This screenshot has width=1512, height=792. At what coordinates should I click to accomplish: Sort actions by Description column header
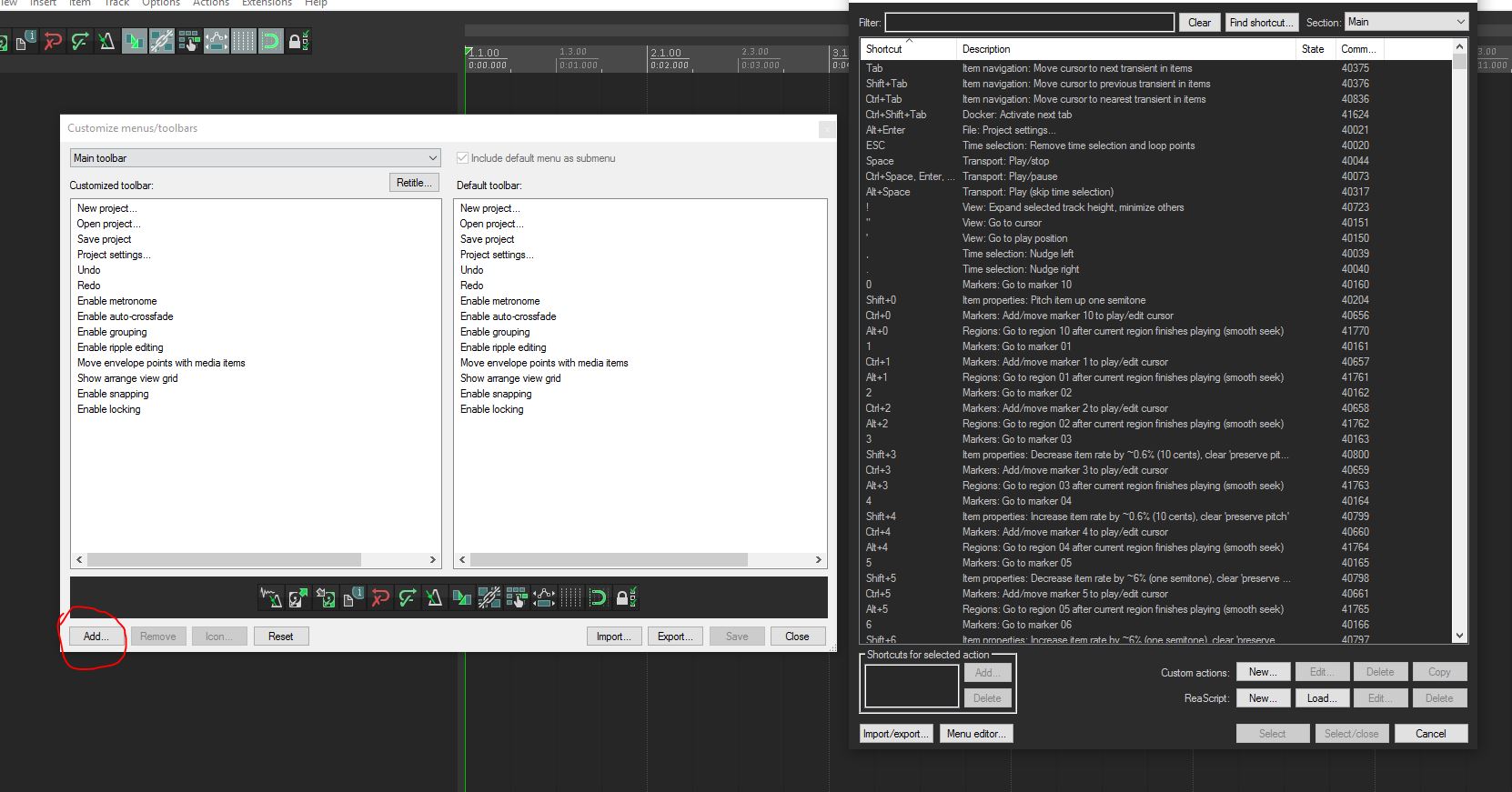[1126, 49]
